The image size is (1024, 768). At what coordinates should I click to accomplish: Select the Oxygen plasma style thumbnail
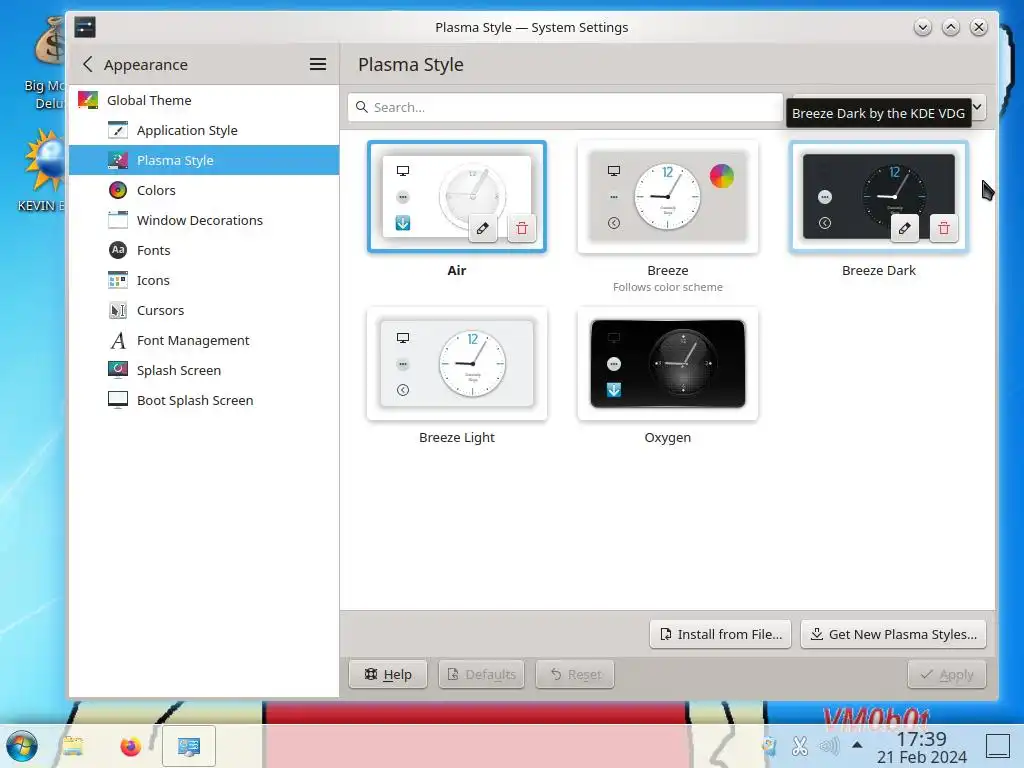(667, 364)
